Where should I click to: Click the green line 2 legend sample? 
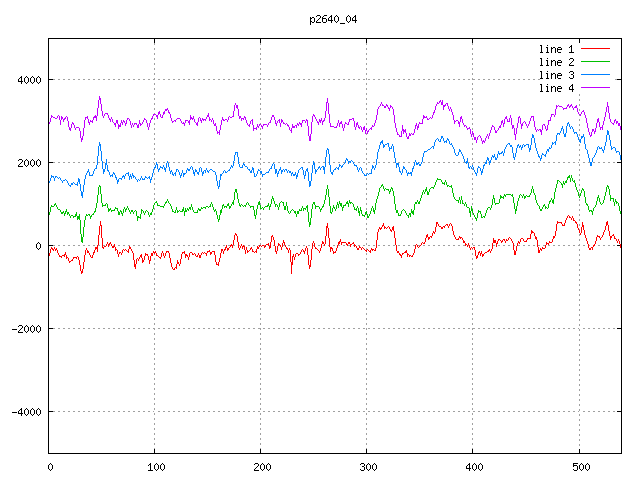coord(596,62)
